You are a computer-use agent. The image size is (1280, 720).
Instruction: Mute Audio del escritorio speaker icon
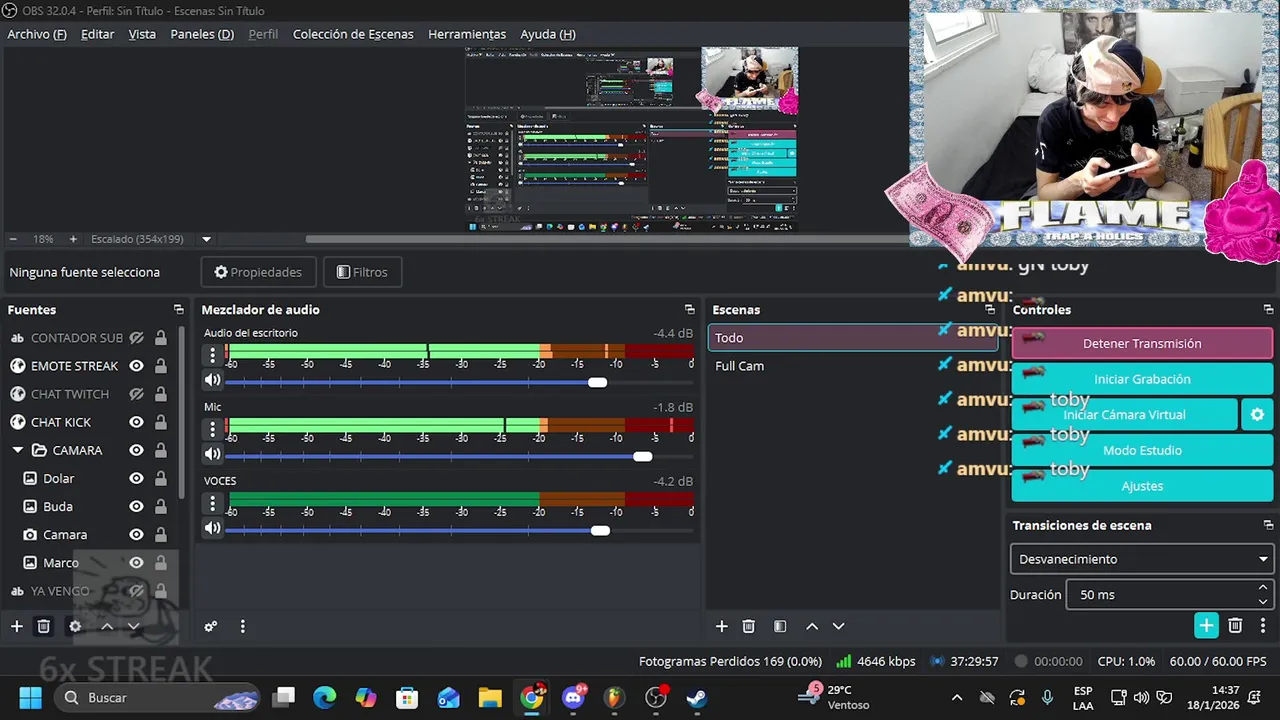(x=212, y=380)
